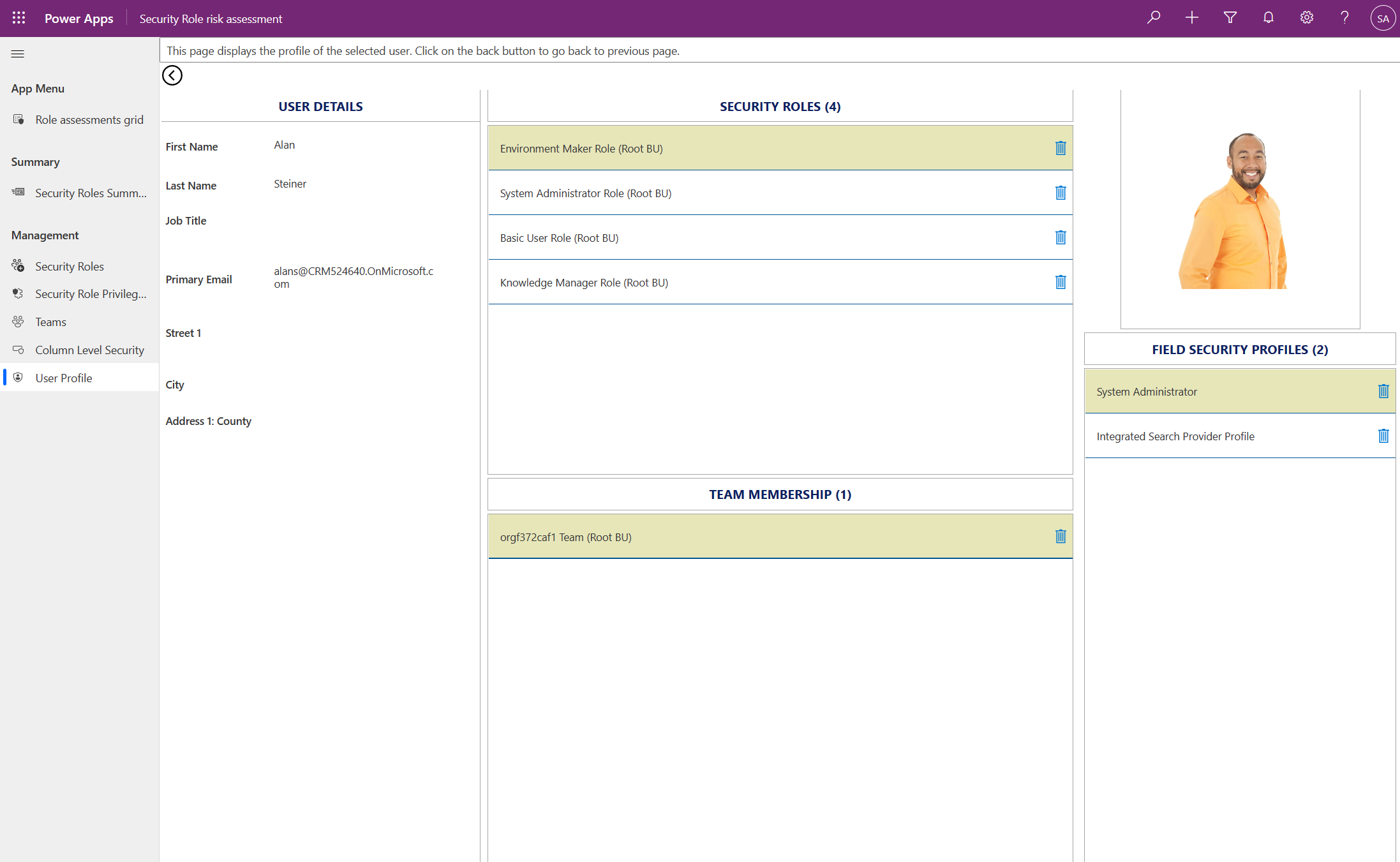Remove the orgf372caf1 Team membership
Screen dimensions: 1400x862
pyautogui.click(x=1061, y=537)
